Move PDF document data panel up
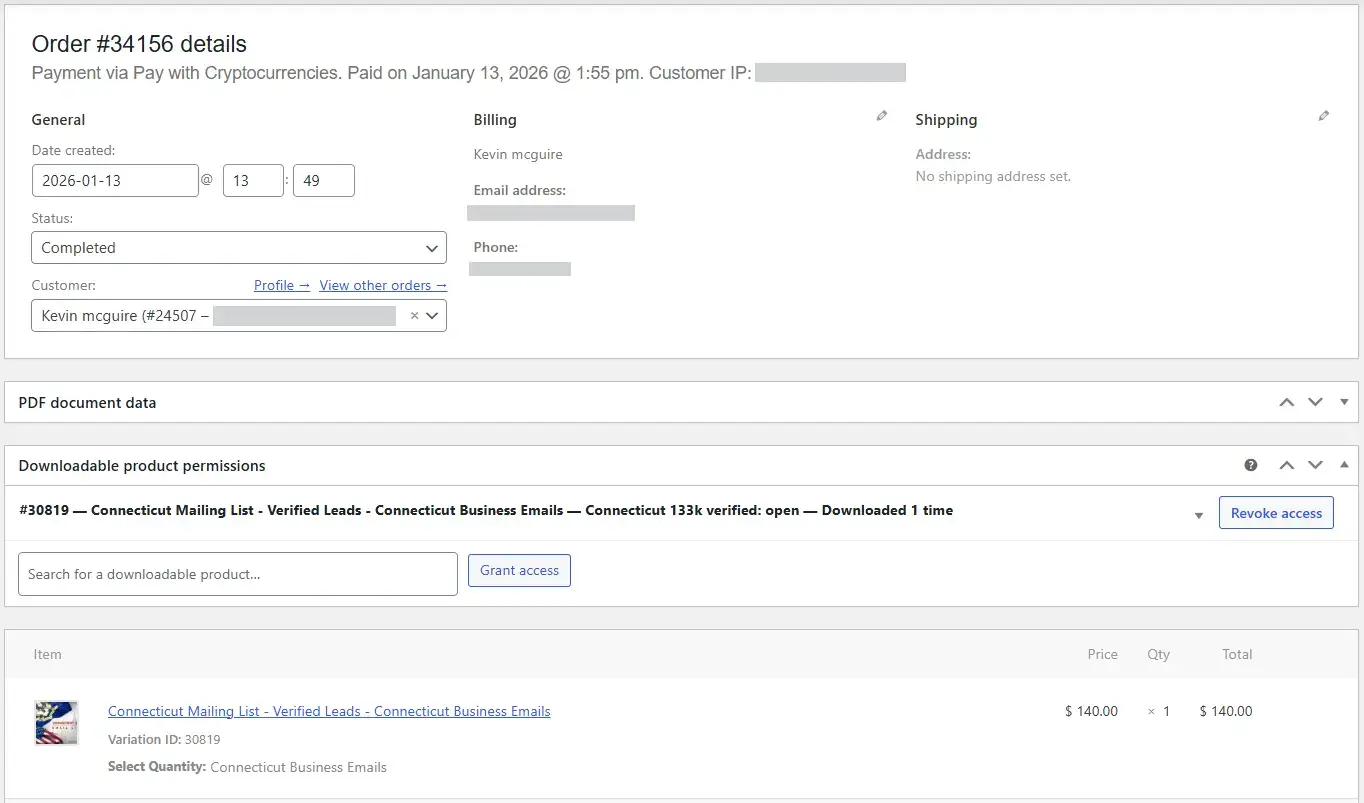This screenshot has height=803, width=1364. [x=1287, y=402]
